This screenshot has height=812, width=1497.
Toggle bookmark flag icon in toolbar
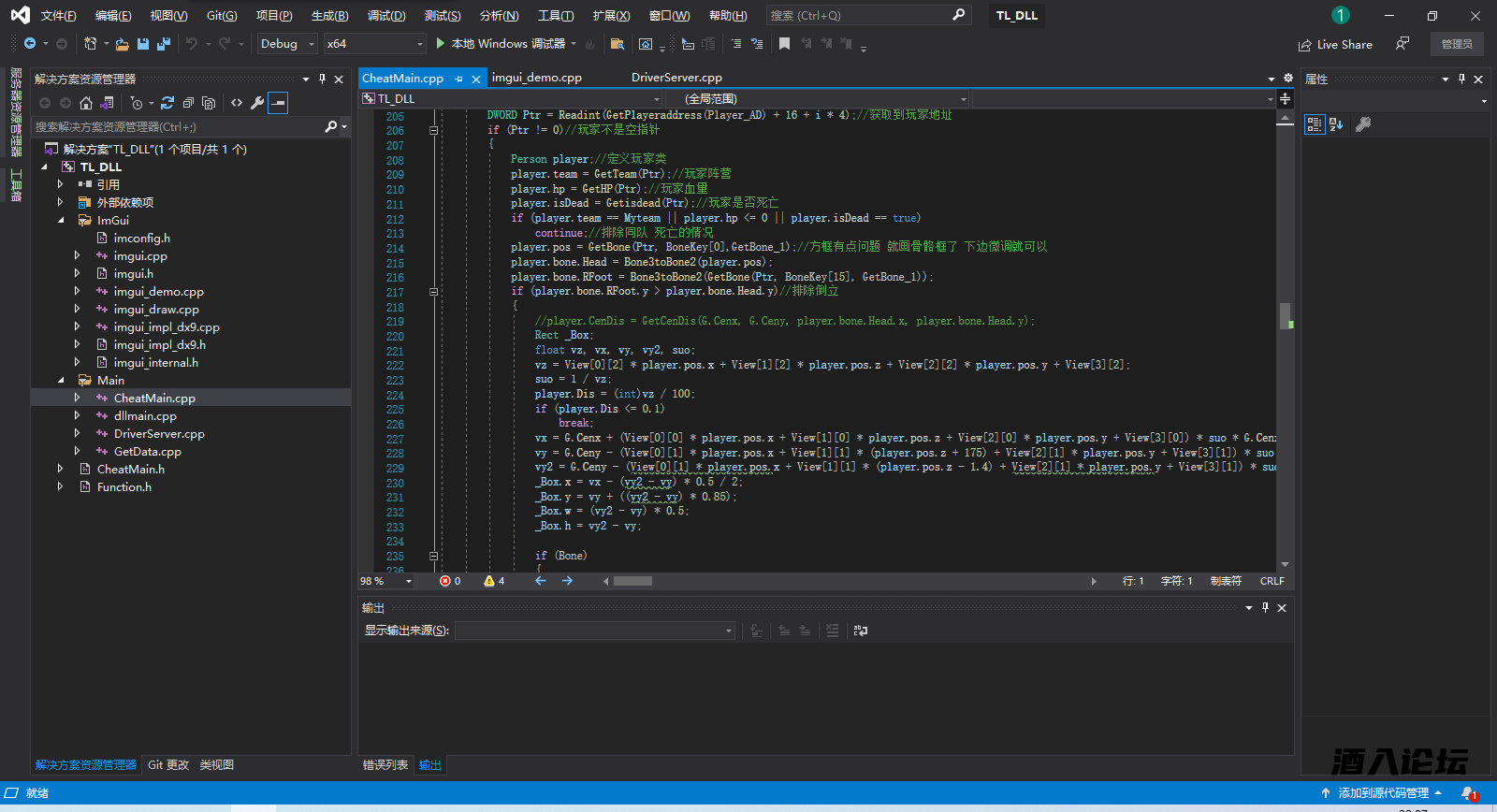tap(784, 44)
